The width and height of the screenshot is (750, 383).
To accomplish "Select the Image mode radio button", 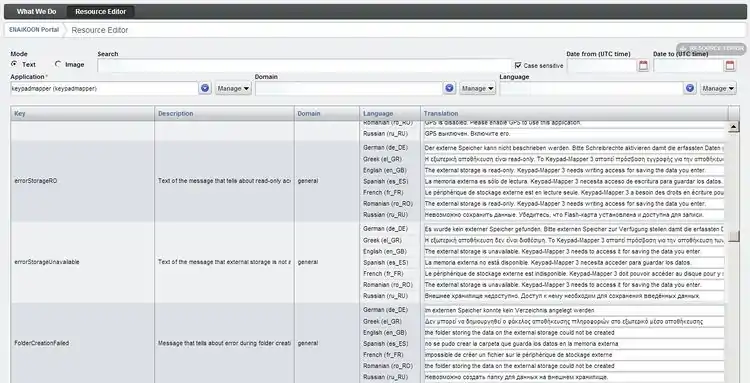I will point(58,64).
